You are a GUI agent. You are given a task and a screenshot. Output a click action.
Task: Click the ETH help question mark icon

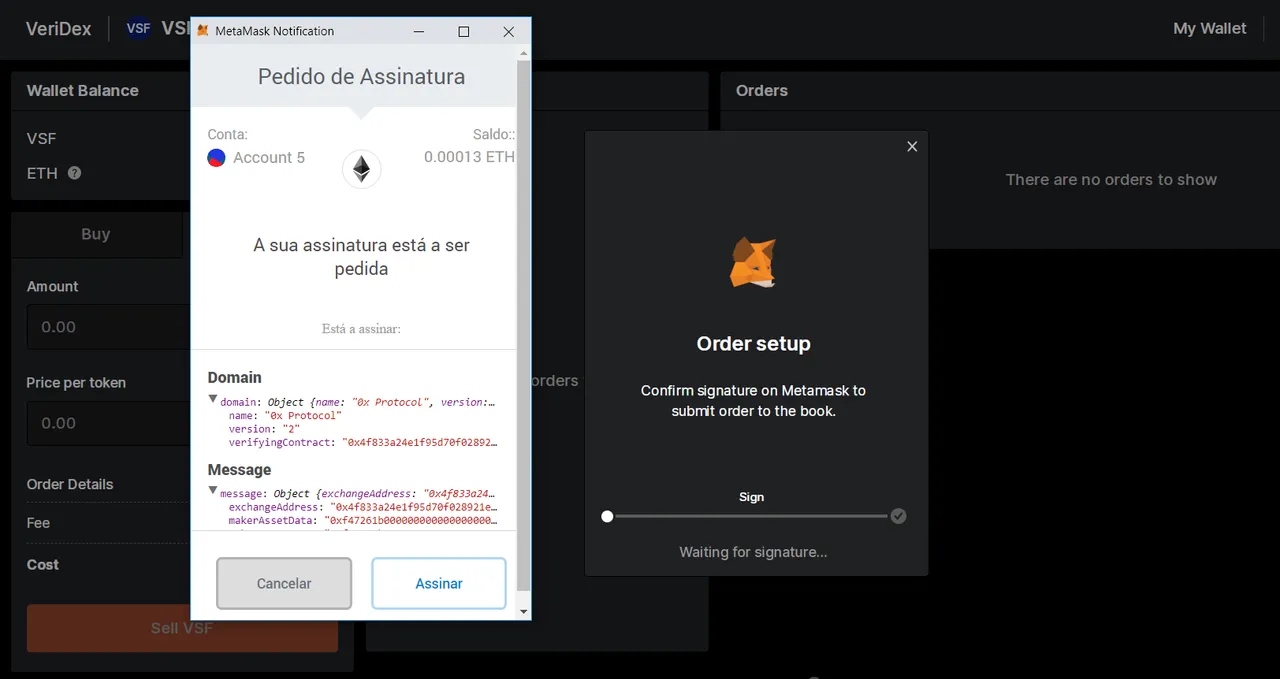pyautogui.click(x=74, y=173)
